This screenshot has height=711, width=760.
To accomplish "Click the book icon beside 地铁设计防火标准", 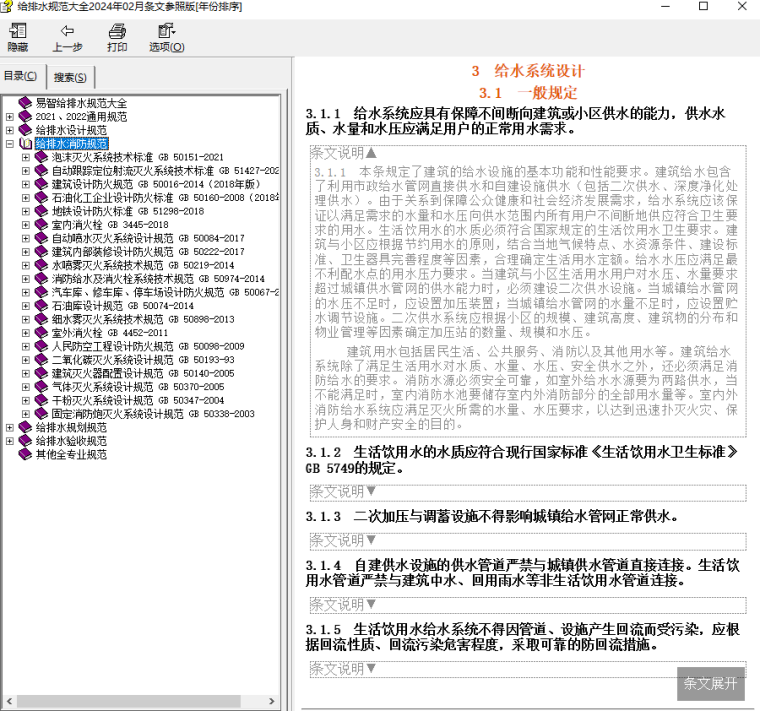I will (x=42, y=212).
